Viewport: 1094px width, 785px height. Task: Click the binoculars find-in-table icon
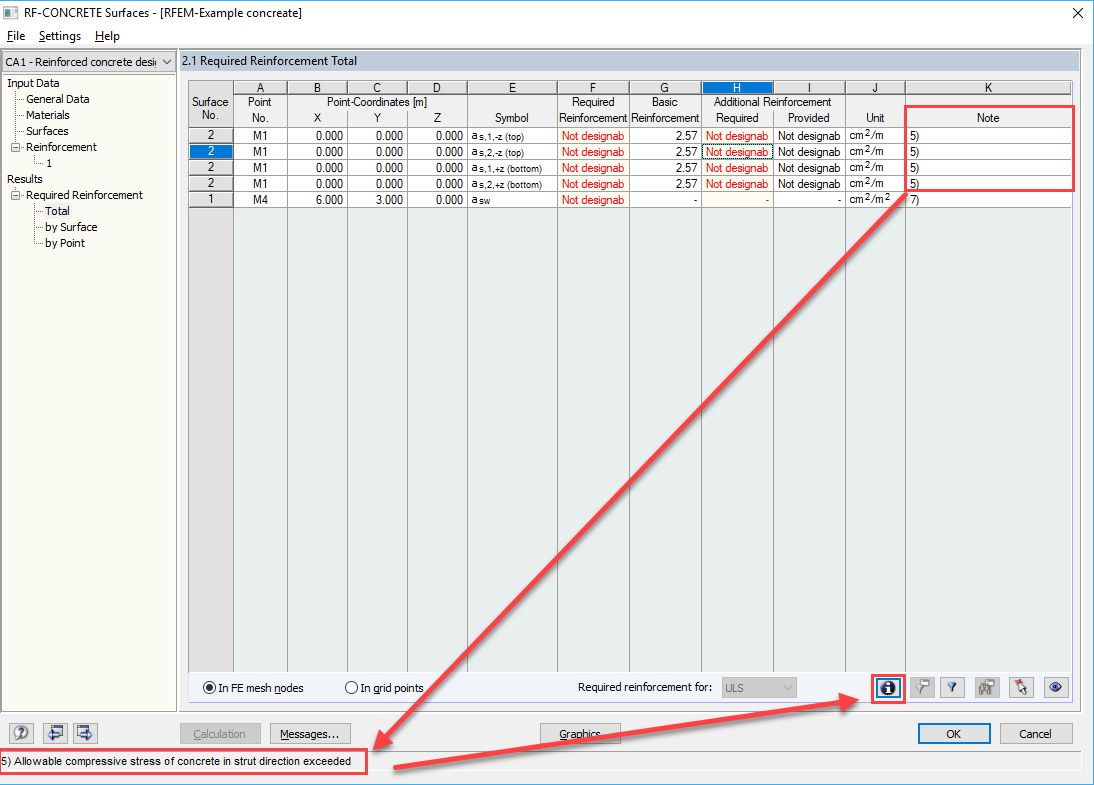point(987,688)
